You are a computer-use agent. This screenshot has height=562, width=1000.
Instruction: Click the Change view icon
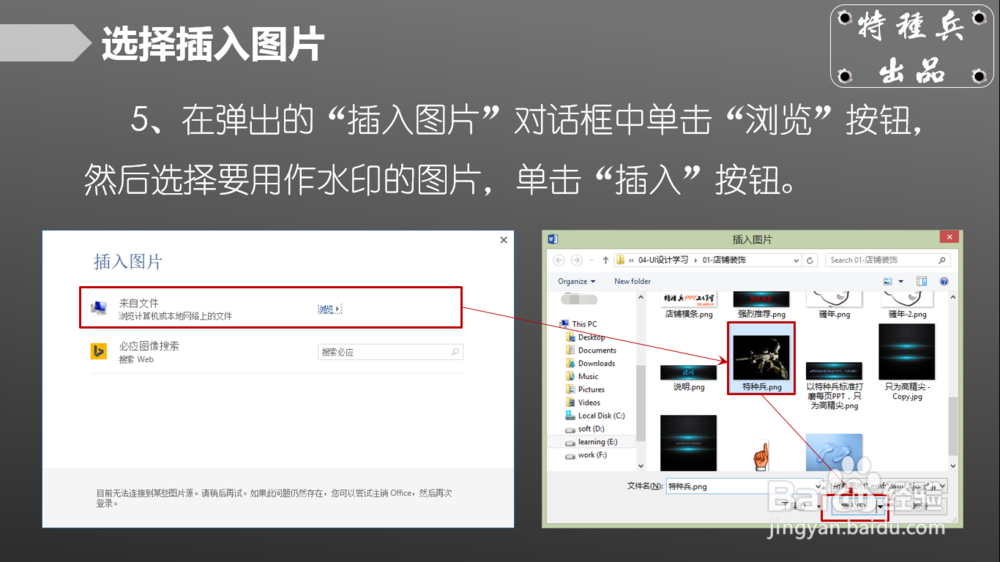click(887, 281)
